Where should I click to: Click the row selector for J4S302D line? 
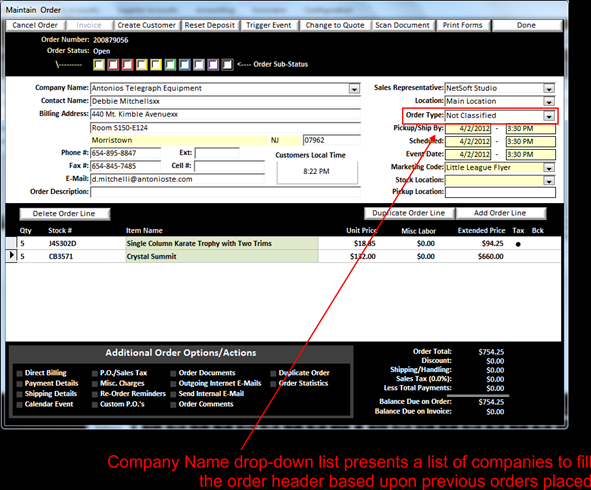11,243
